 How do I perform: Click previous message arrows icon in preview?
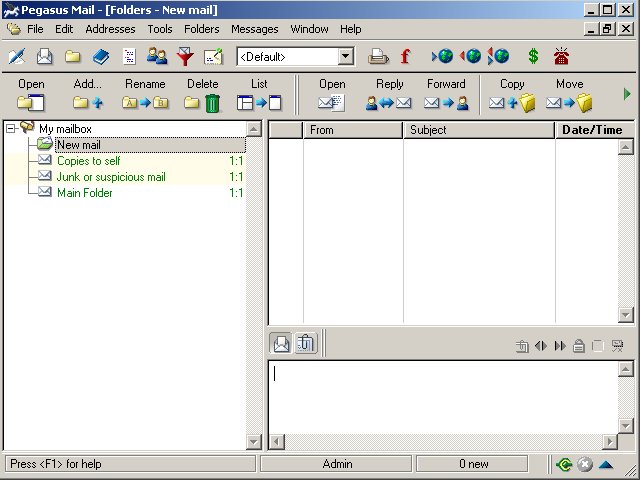541,346
